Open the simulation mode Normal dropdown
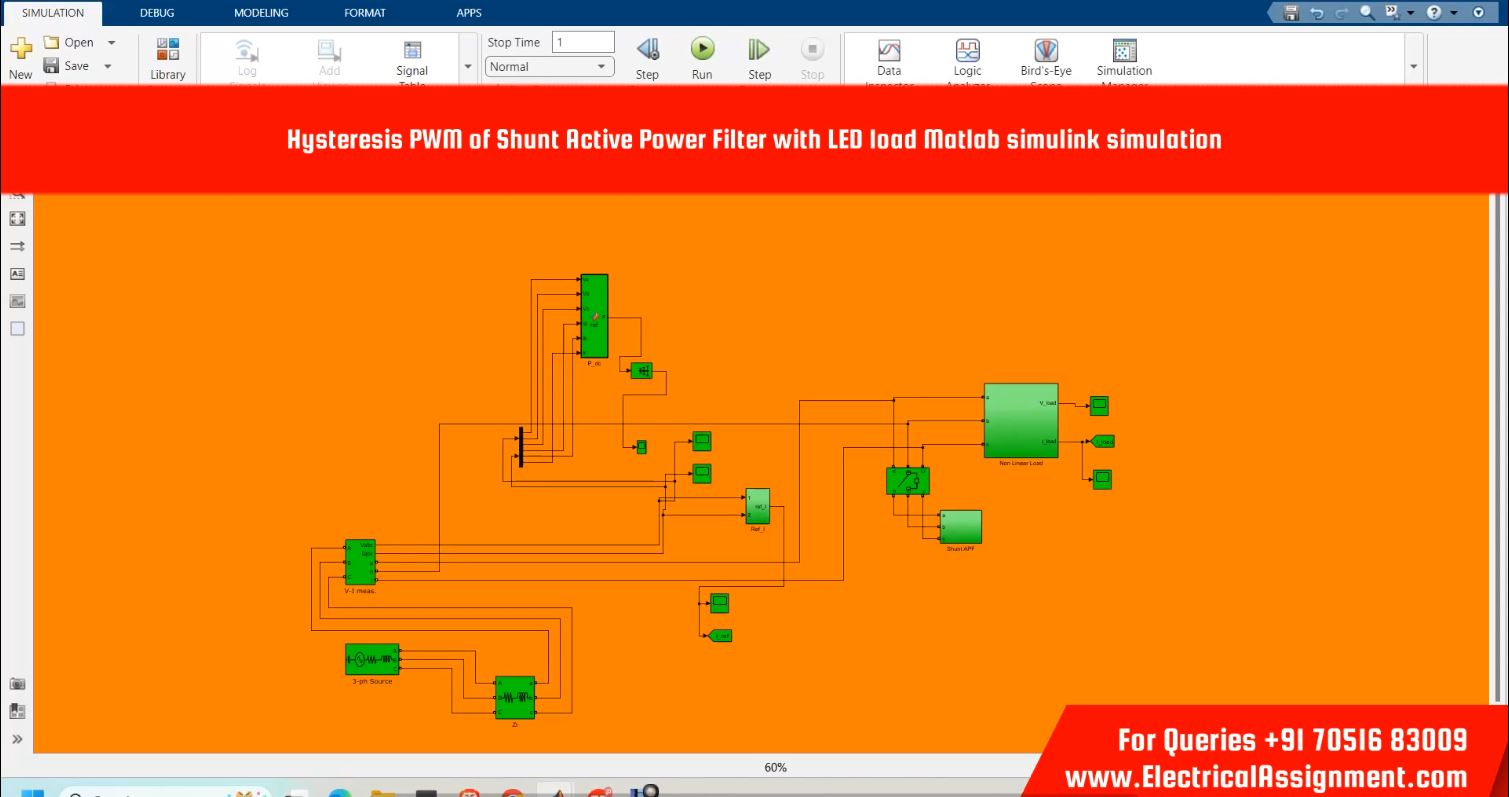The height and width of the screenshot is (797, 1509). (x=549, y=67)
